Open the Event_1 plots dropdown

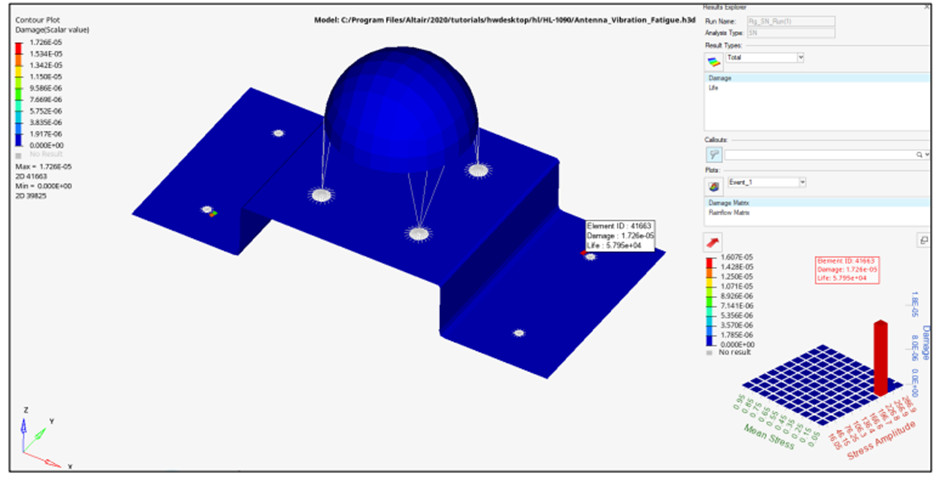(801, 182)
